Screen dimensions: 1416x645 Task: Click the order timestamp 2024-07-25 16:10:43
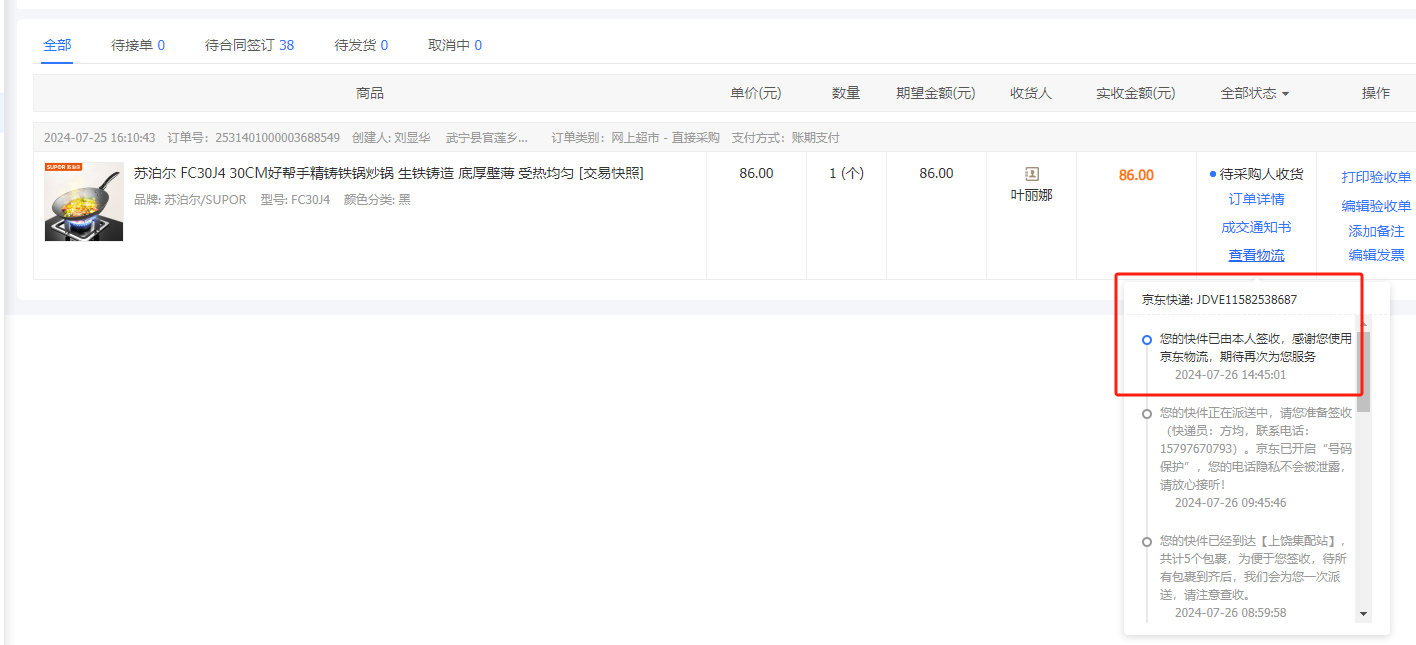point(100,137)
